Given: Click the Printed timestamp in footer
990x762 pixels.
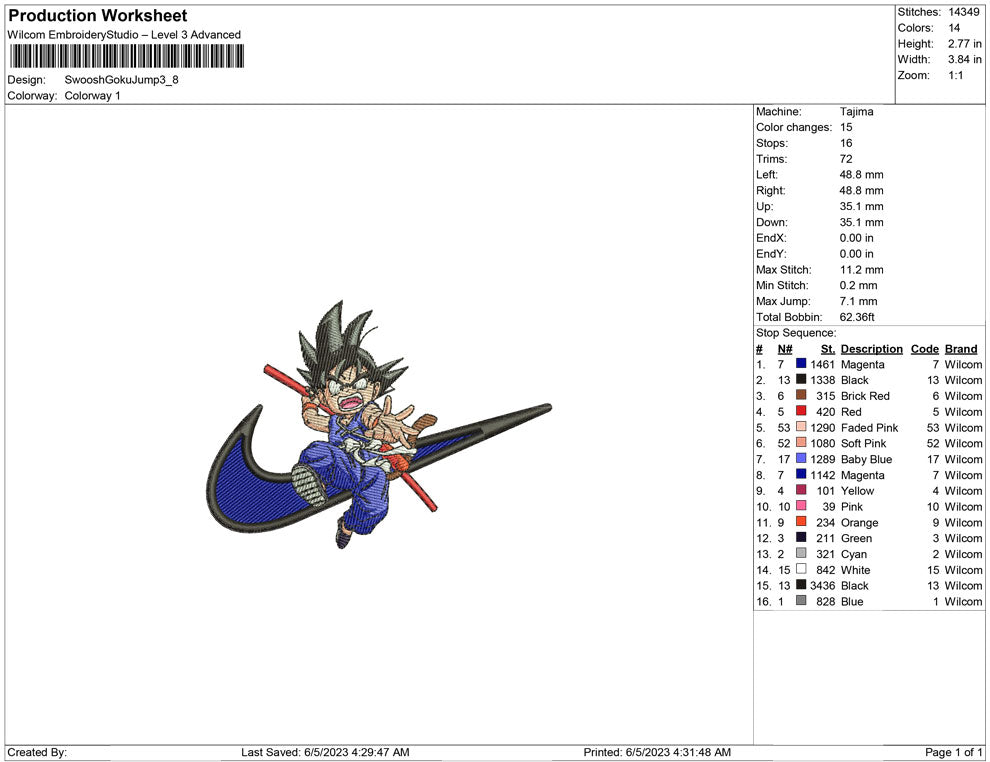Looking at the screenshot, I should tap(657, 752).
